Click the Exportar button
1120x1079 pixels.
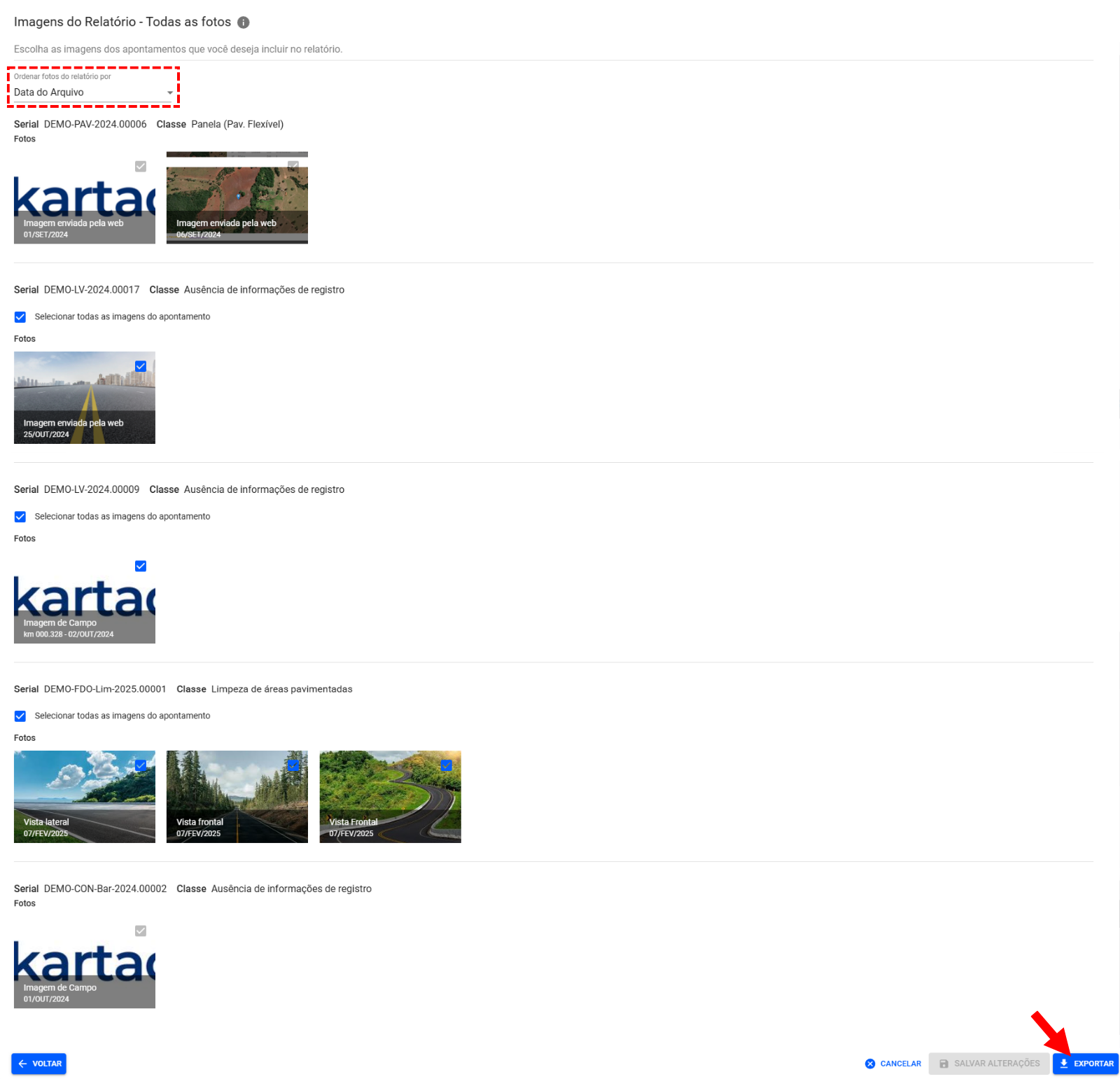tap(1086, 1064)
